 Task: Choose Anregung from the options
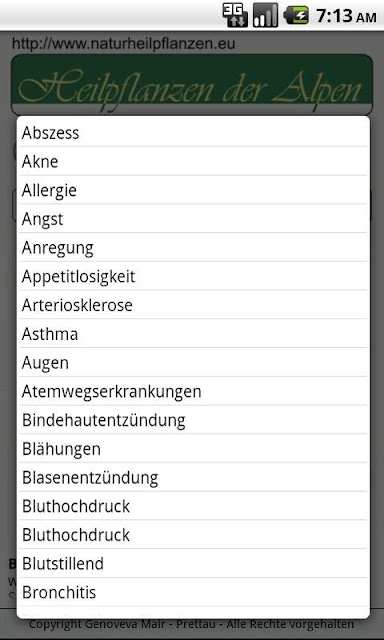tap(193, 248)
